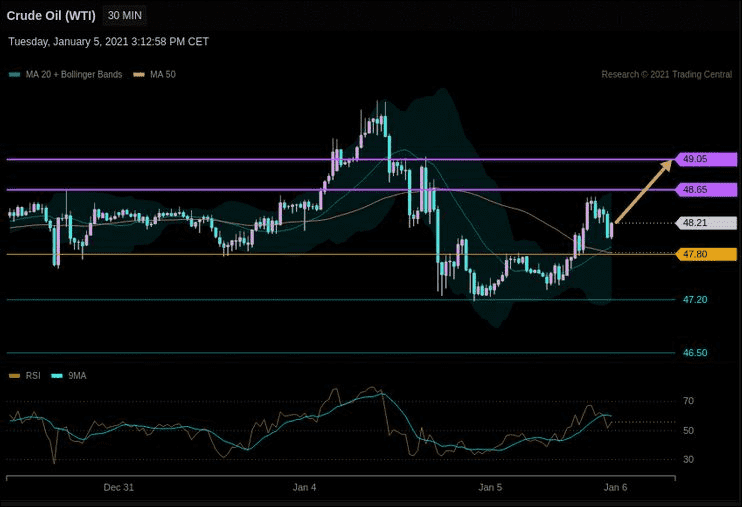Click the RSI 50 axis value
The image size is (742, 507).
point(689,431)
